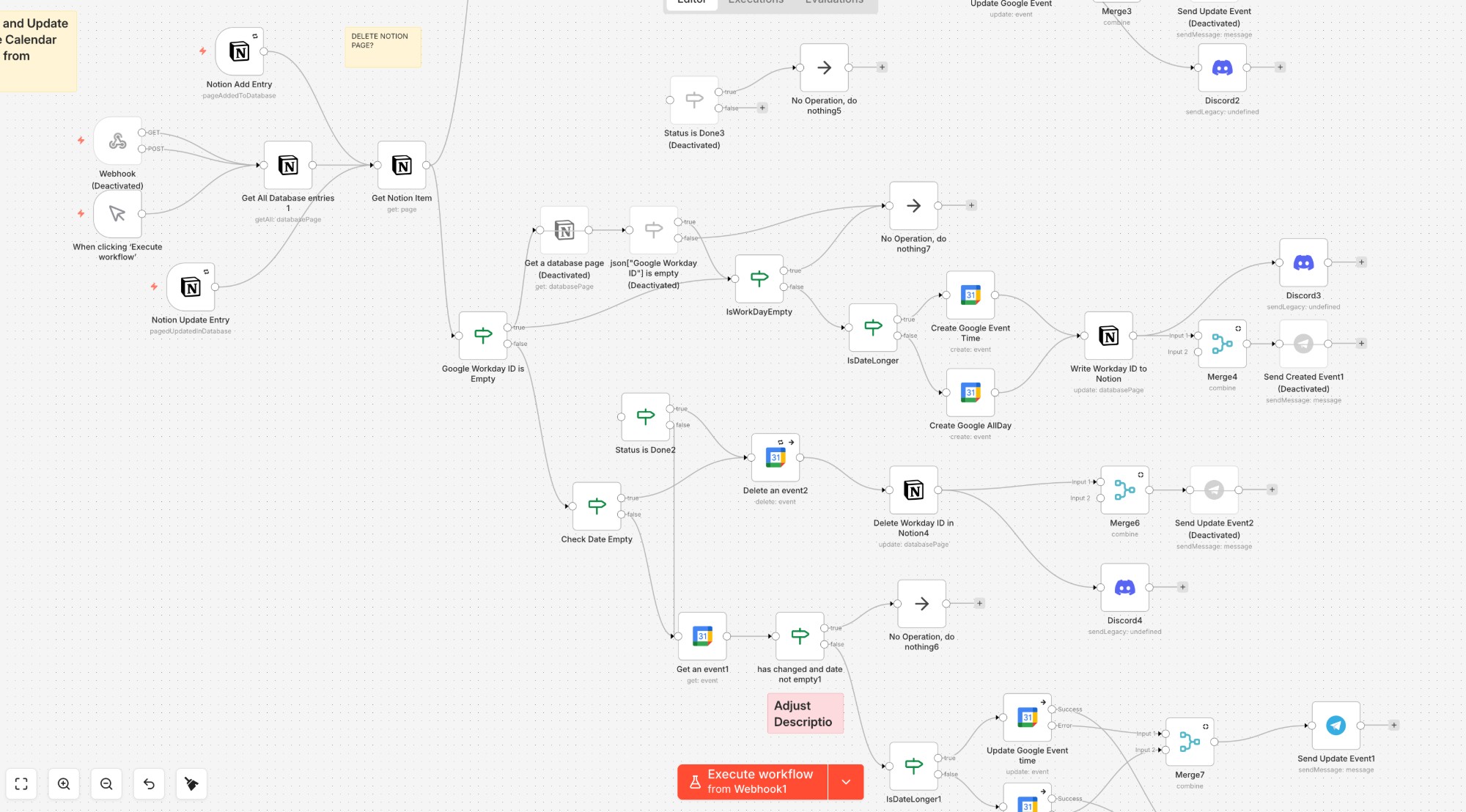Viewport: 1466px width, 812px height.
Task: Select the IsDateLonger1 node
Action: pyautogui.click(x=913, y=767)
